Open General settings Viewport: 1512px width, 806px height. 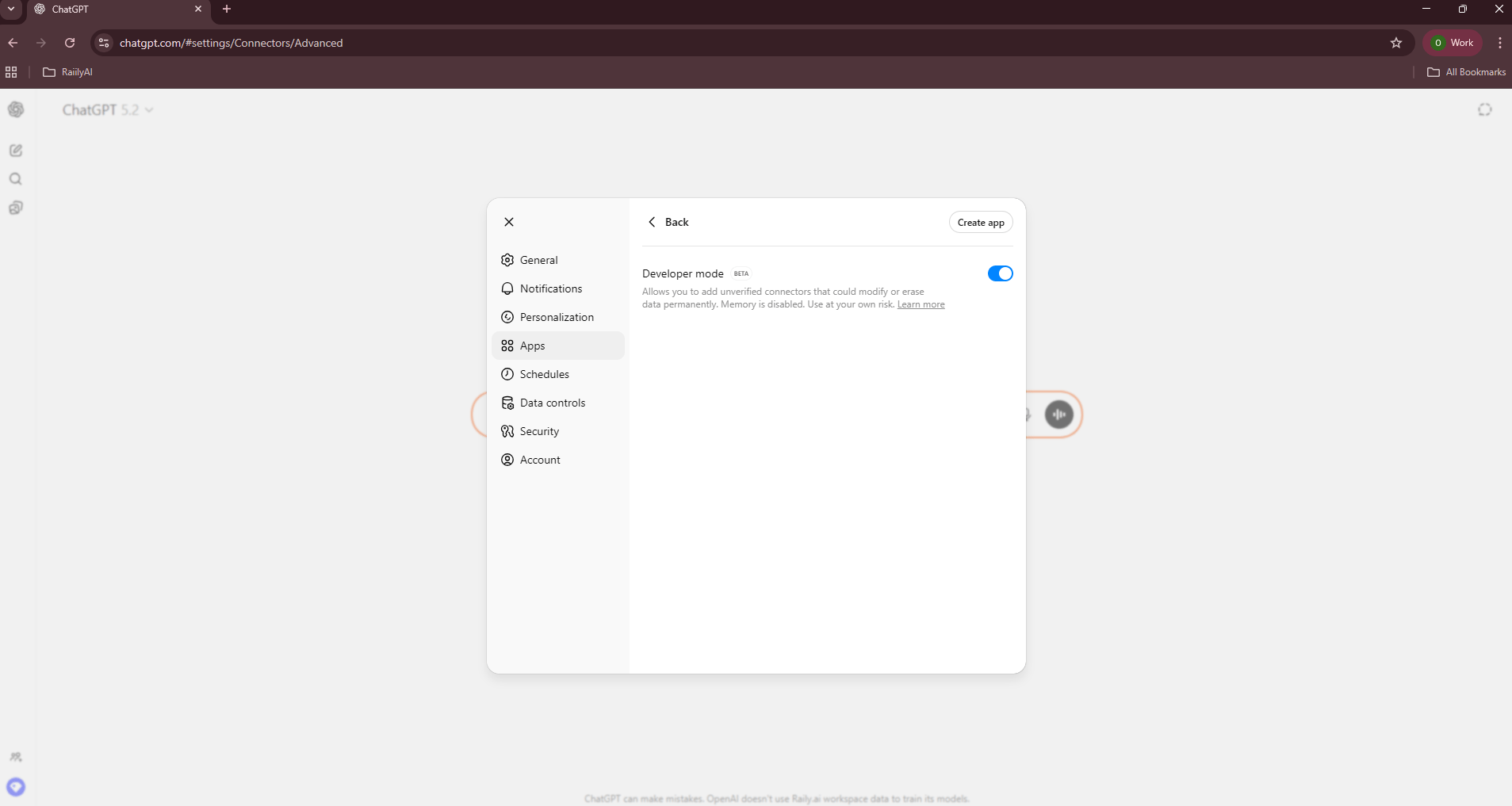[x=558, y=260]
